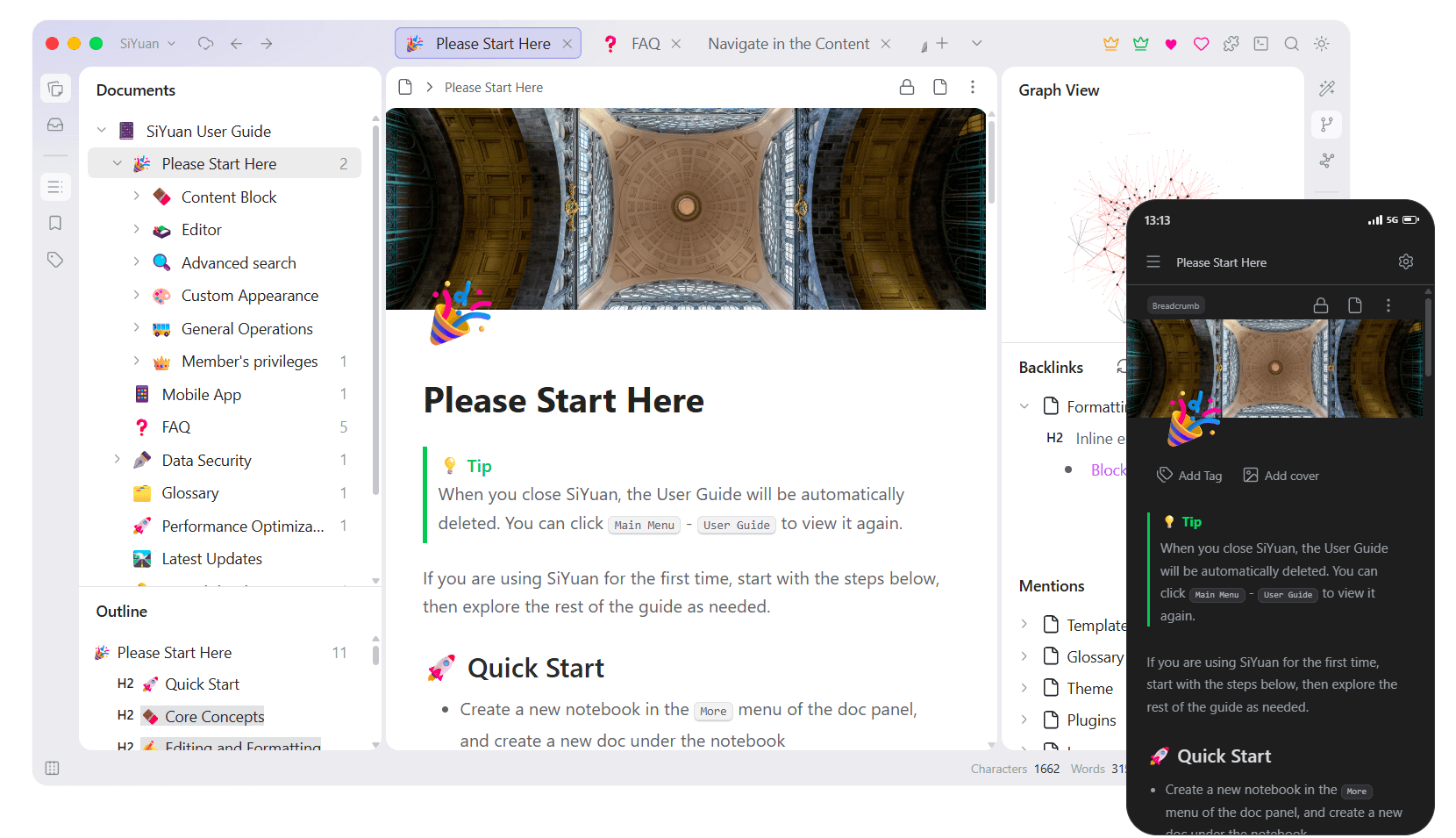Image resolution: width=1456 pixels, height=838 pixels.
Task: Click the User Guide keyboard label
Action: (x=737, y=525)
